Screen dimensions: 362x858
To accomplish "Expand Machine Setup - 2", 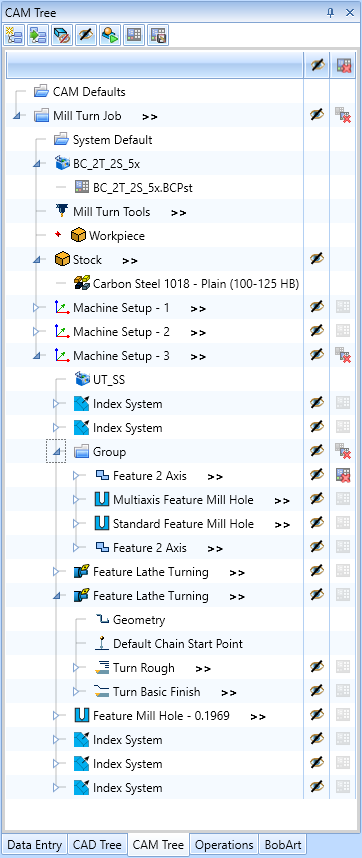I will click(37, 332).
